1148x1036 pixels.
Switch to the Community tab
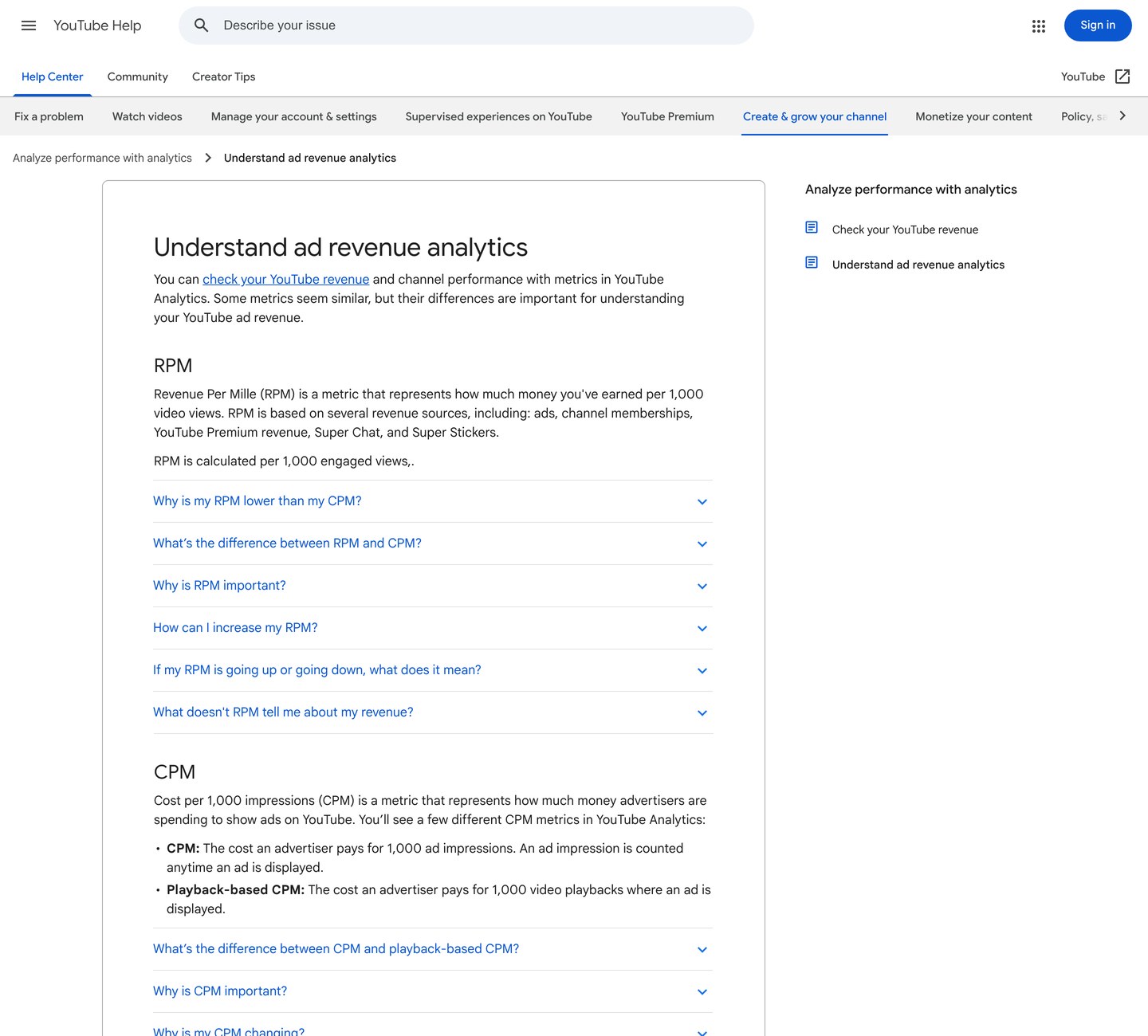pyautogui.click(x=138, y=77)
